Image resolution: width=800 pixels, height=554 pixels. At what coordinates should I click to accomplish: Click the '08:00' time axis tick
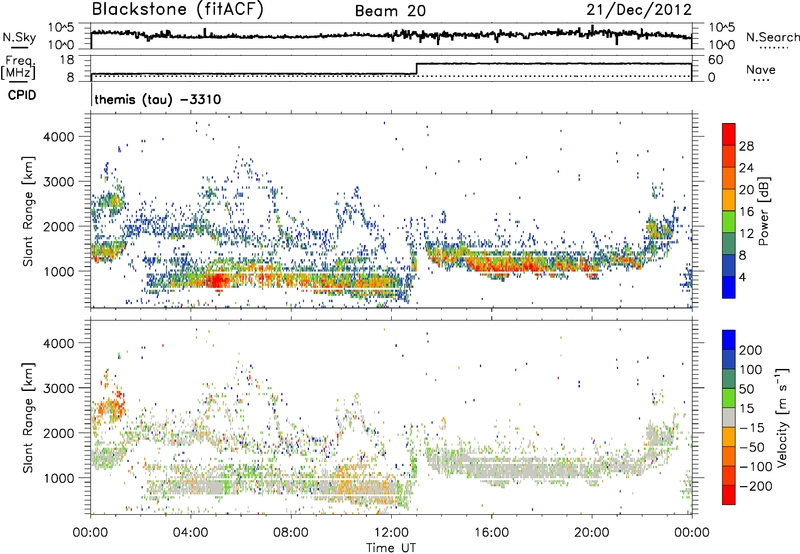tap(291, 533)
